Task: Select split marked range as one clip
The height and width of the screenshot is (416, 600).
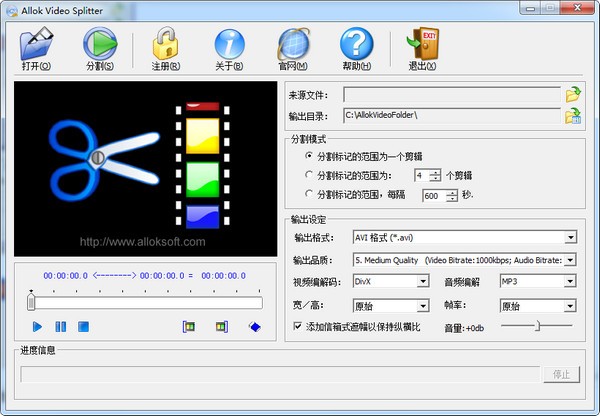Action: tap(309, 156)
